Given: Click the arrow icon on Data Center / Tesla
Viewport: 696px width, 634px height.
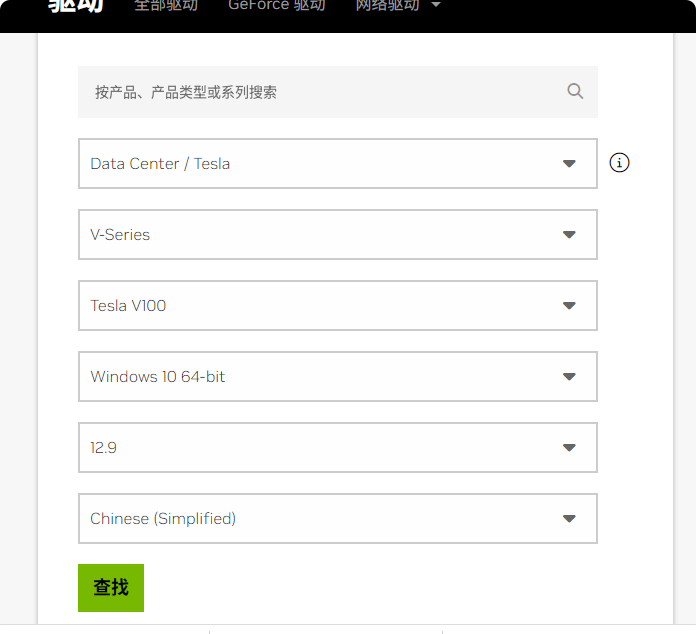Looking at the screenshot, I should (x=569, y=164).
